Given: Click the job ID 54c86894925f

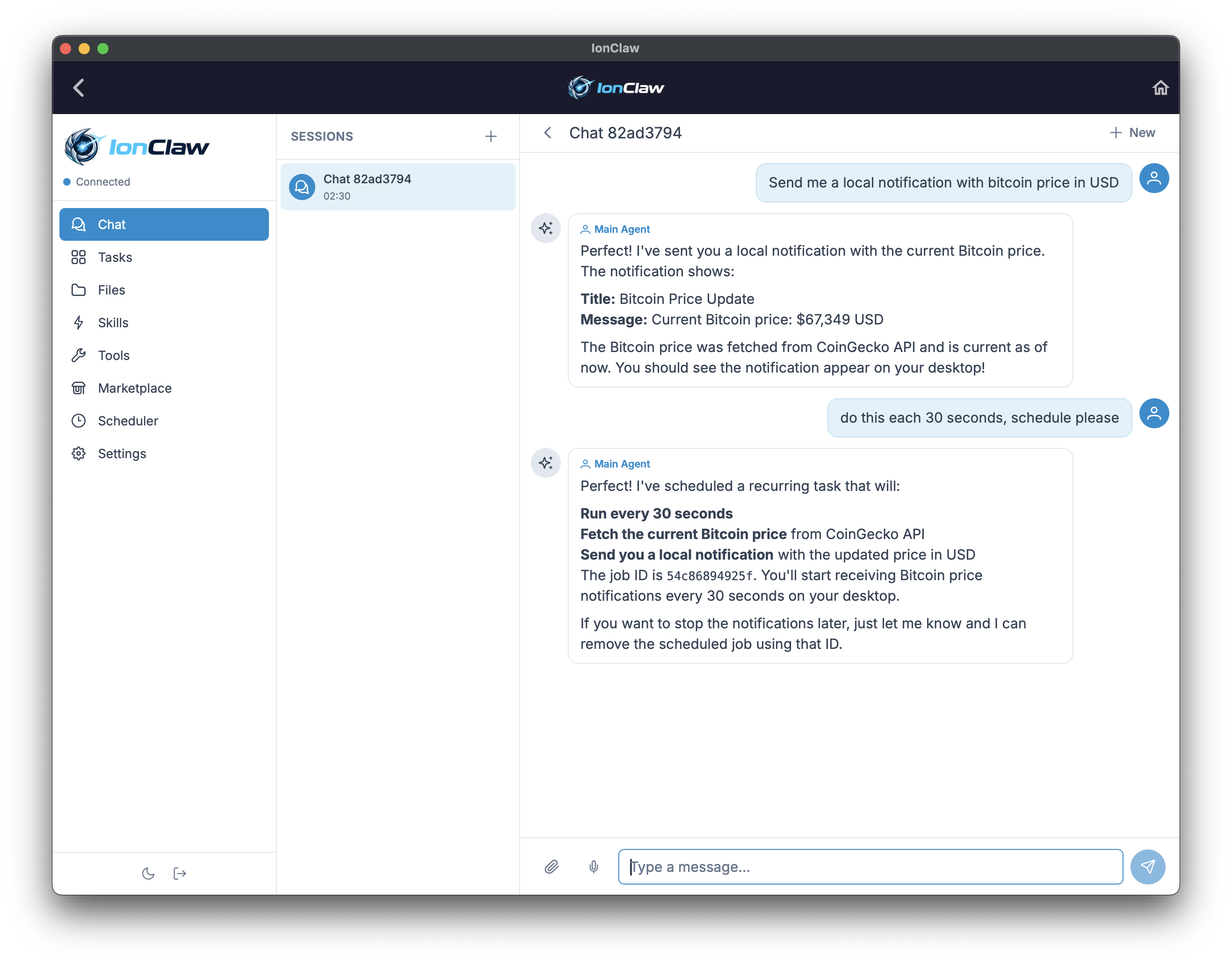Looking at the screenshot, I should 710,576.
